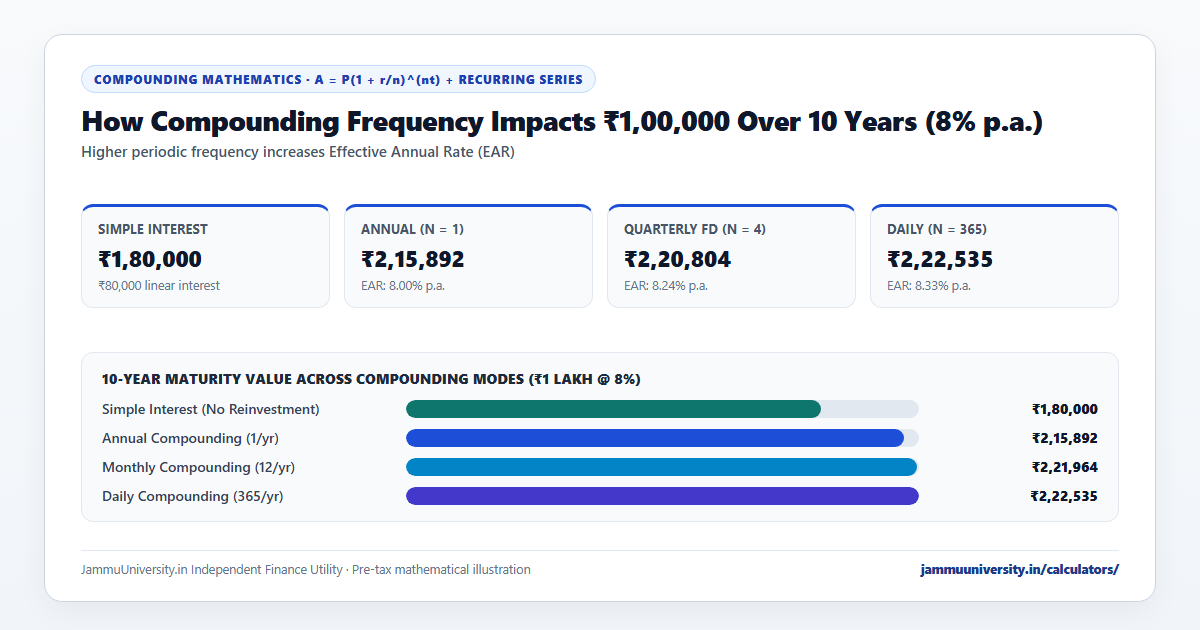This screenshot has height=630, width=1200.
Task: Click 'EAR: 8.24% p.a.' text
Action: coord(666,286)
